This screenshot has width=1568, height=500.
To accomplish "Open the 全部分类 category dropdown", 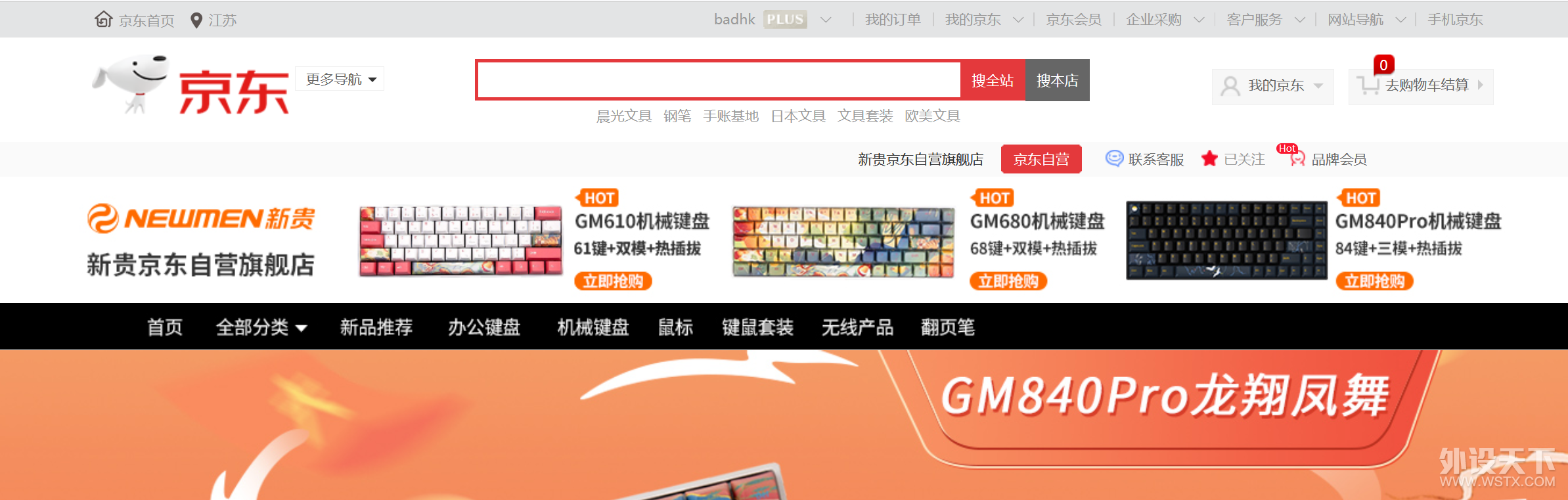I will [x=261, y=327].
